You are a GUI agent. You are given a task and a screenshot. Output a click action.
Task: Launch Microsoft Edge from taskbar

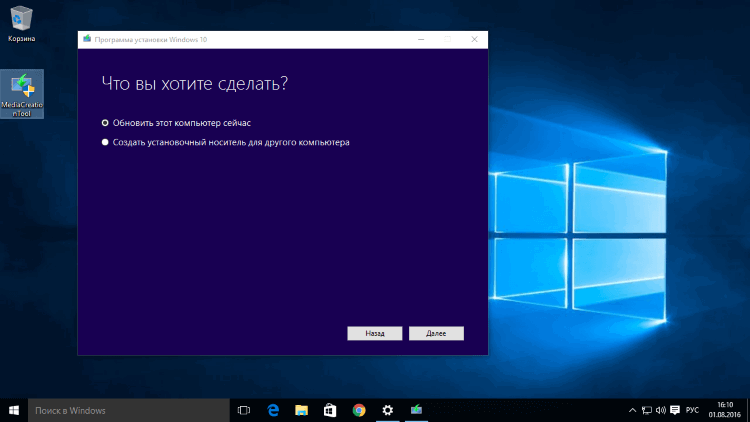pos(273,411)
